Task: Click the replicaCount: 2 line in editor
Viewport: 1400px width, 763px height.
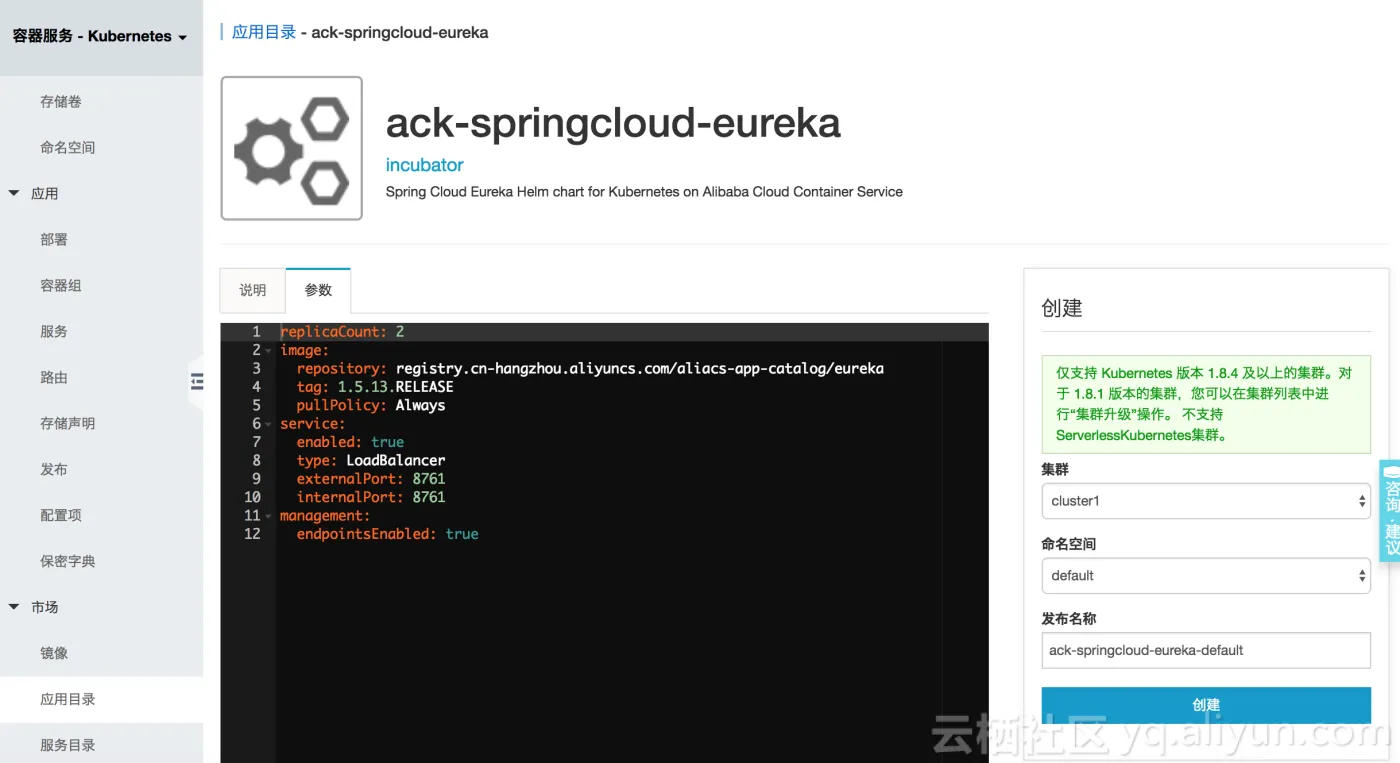Action: tap(342, 332)
